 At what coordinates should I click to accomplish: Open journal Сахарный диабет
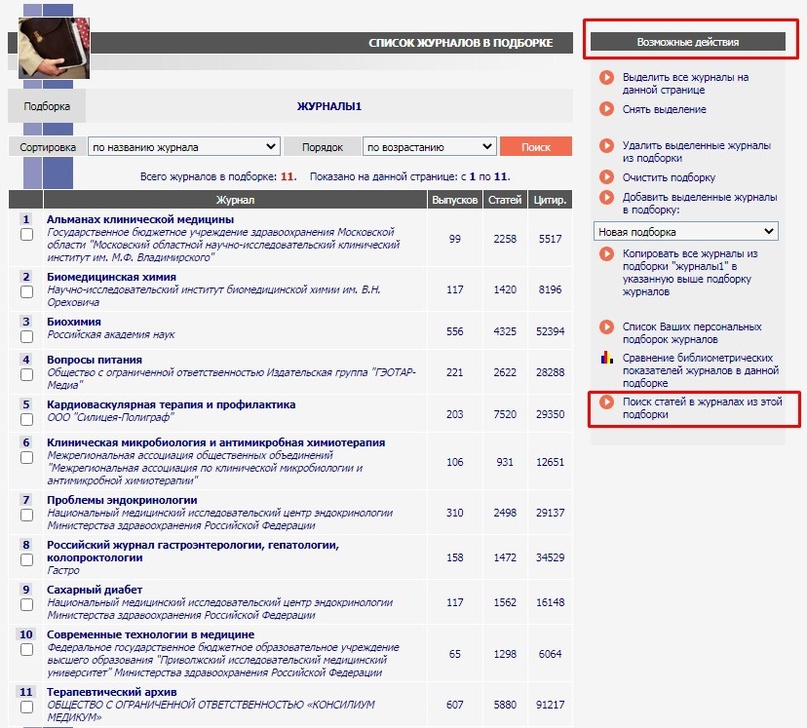coord(94,590)
